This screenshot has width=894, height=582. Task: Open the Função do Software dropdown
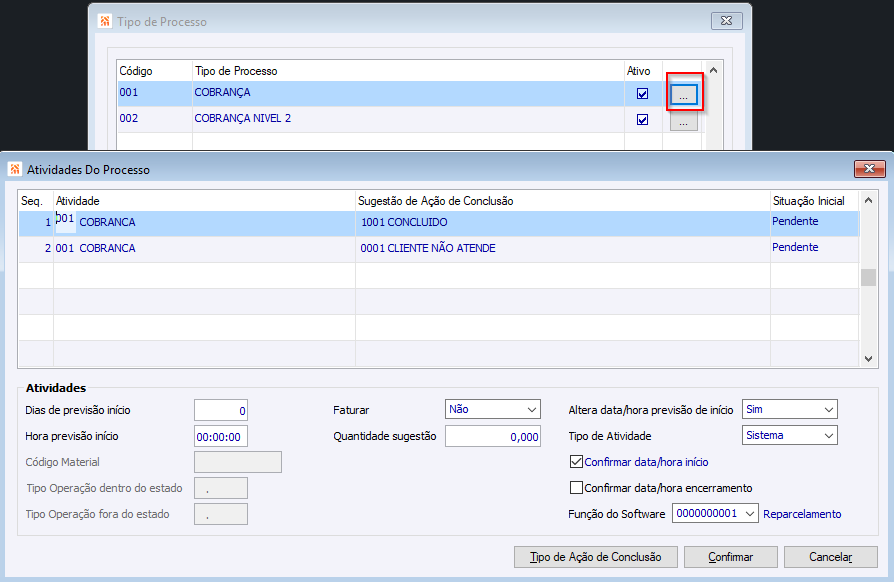(x=715, y=514)
